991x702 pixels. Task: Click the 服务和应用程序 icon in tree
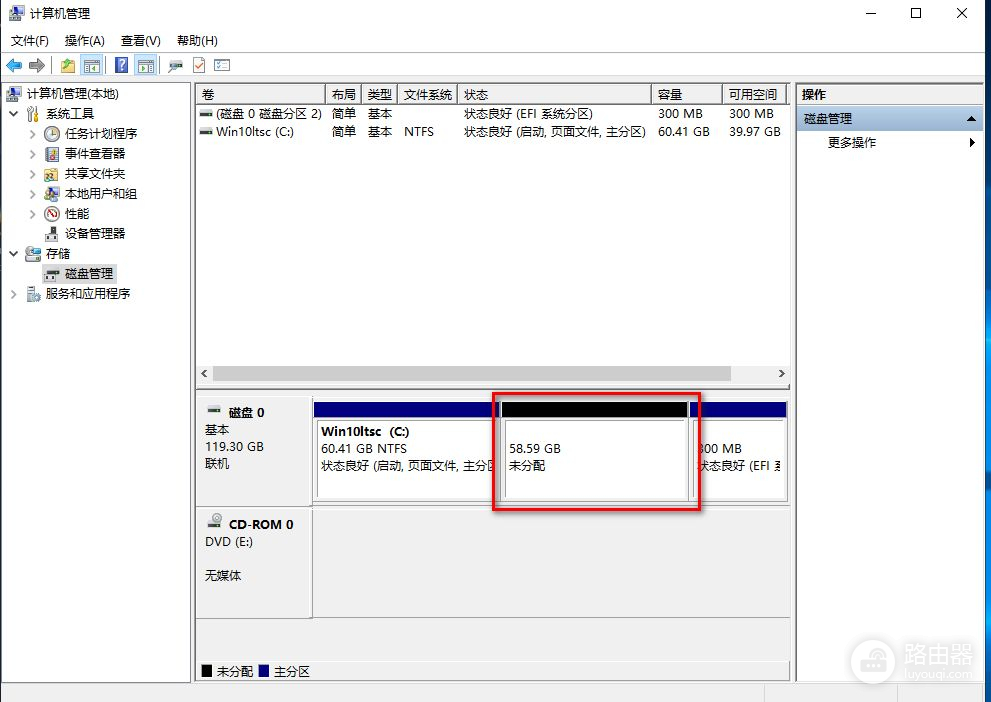pos(33,294)
